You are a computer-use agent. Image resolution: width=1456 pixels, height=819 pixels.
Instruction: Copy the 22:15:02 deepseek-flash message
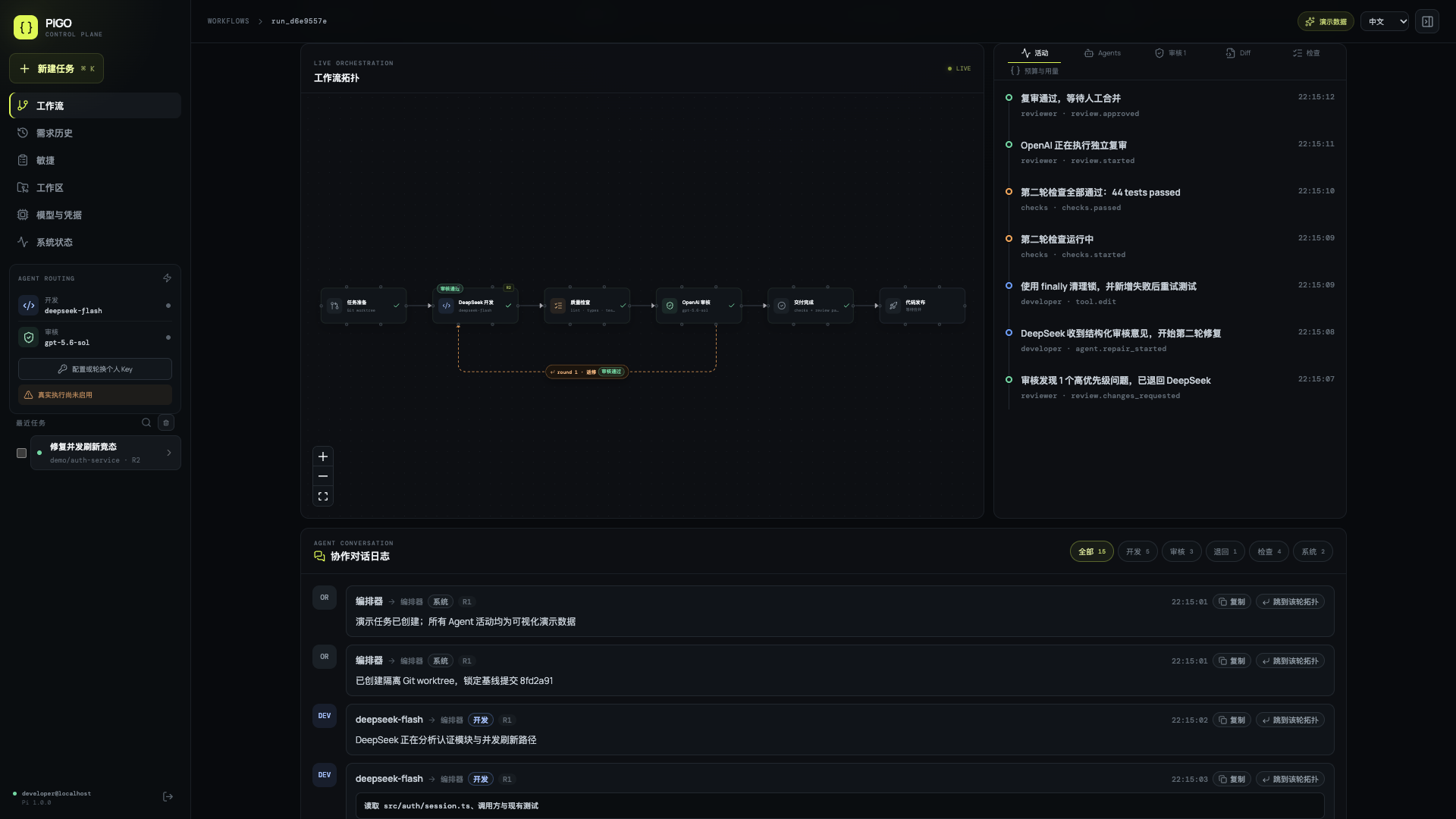1232,720
